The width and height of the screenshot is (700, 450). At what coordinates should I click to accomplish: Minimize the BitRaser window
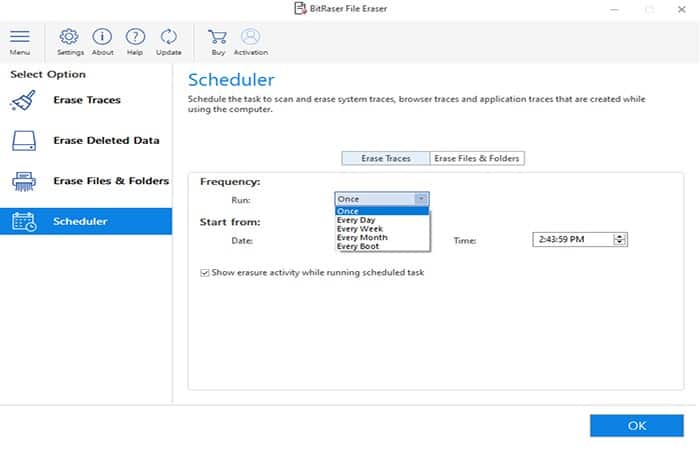[x=615, y=9]
